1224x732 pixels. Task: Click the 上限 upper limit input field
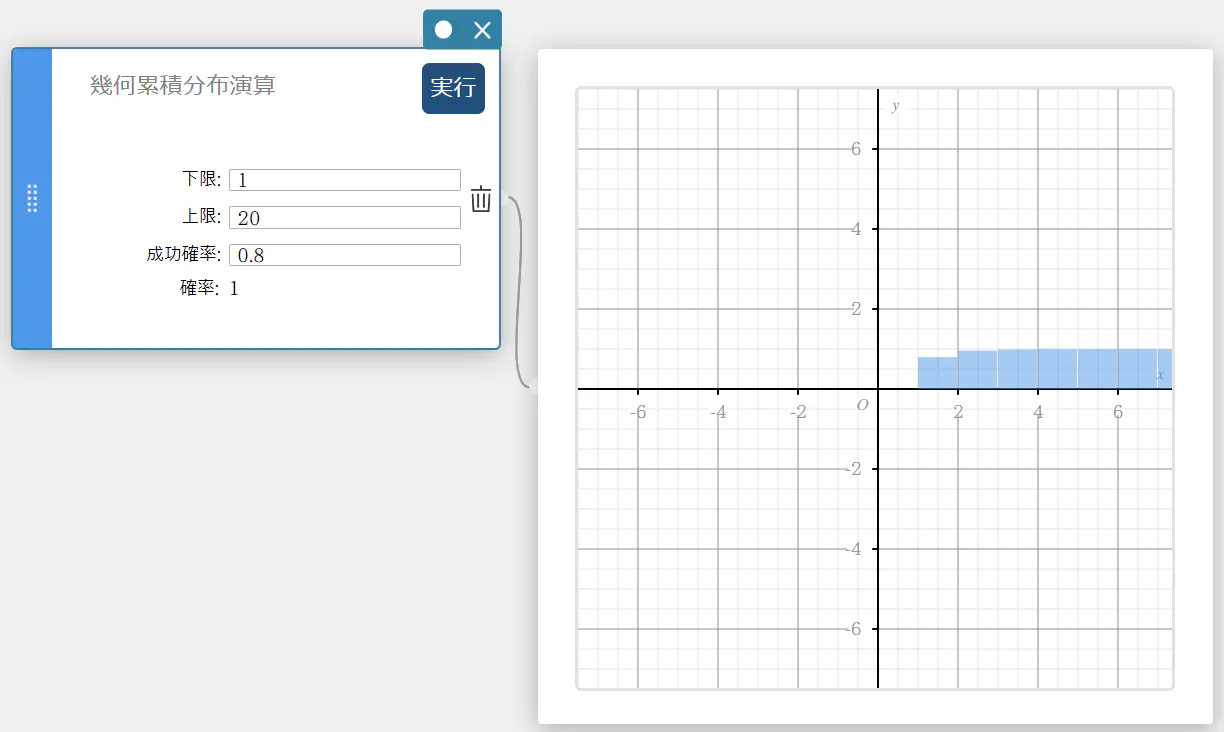[344, 217]
